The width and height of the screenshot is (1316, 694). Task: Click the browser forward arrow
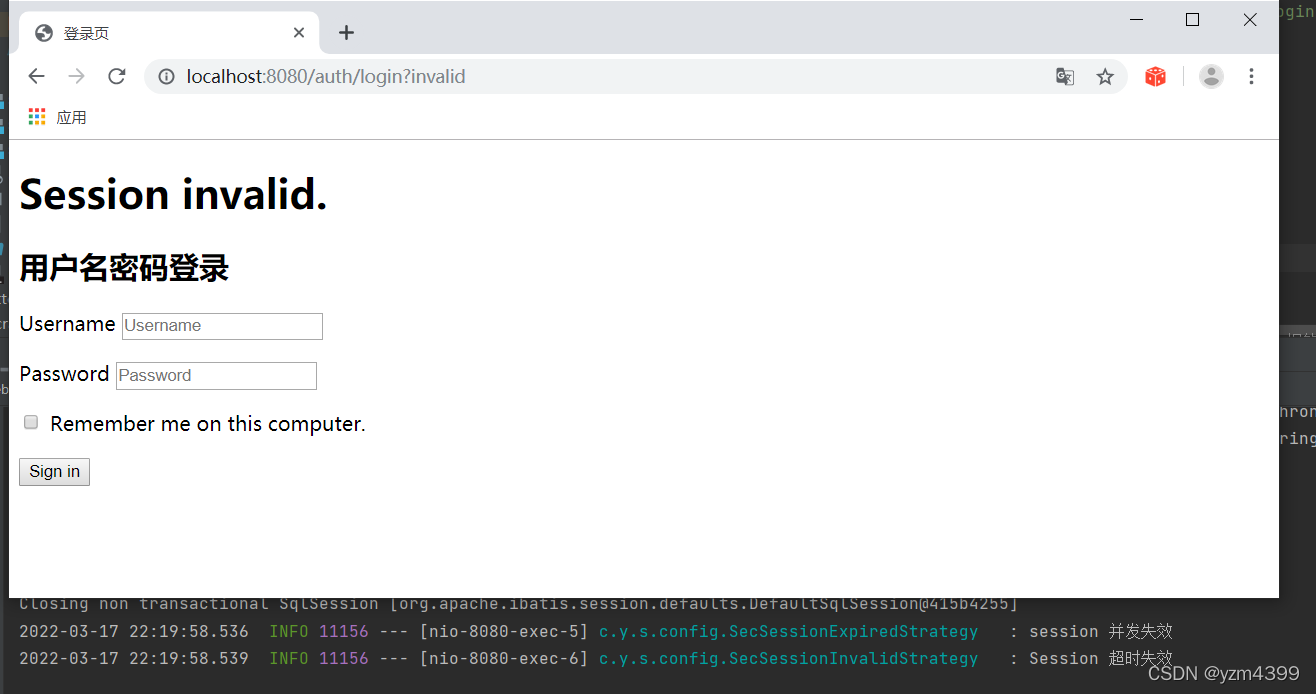(x=77, y=76)
